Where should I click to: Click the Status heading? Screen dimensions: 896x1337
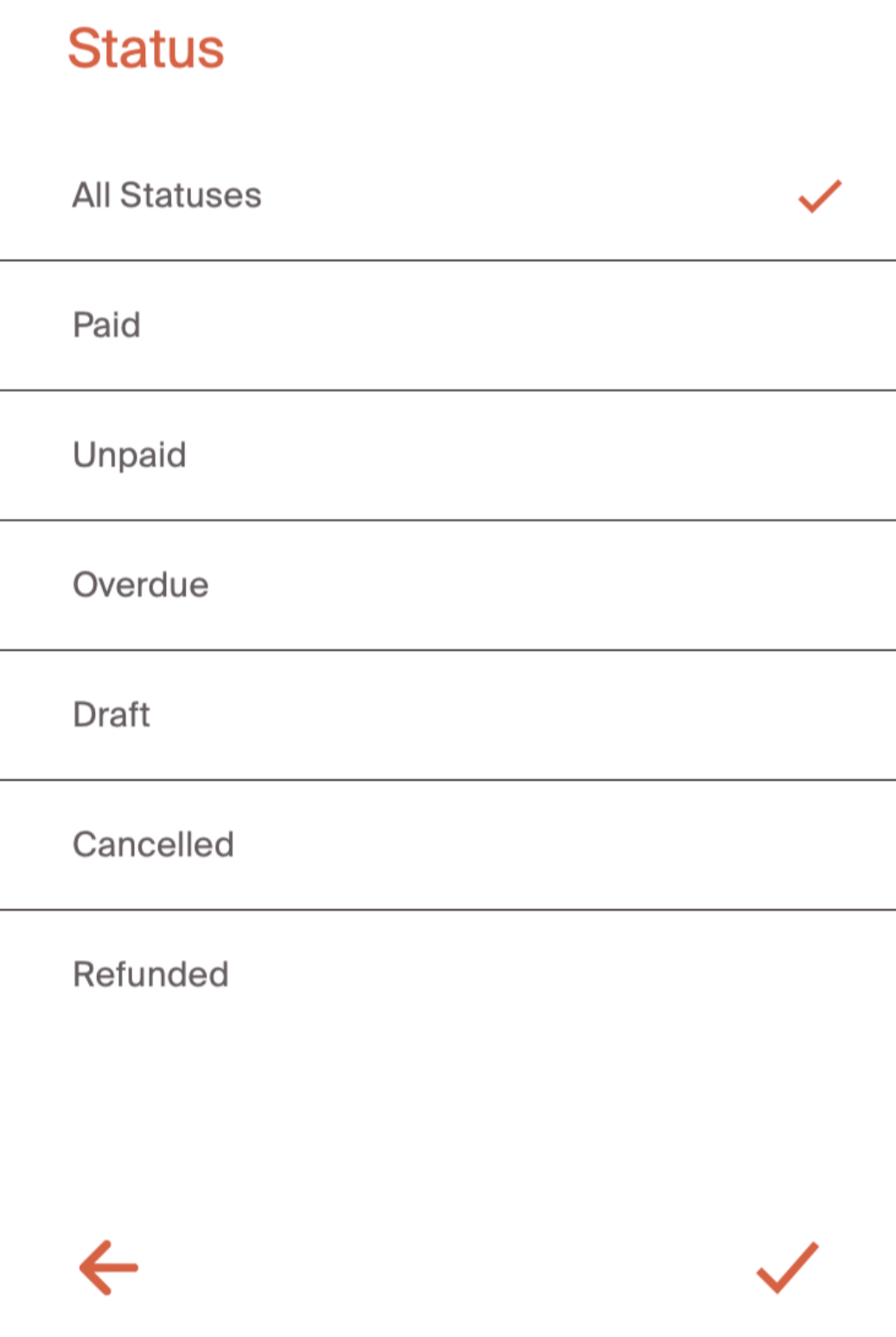tap(146, 48)
